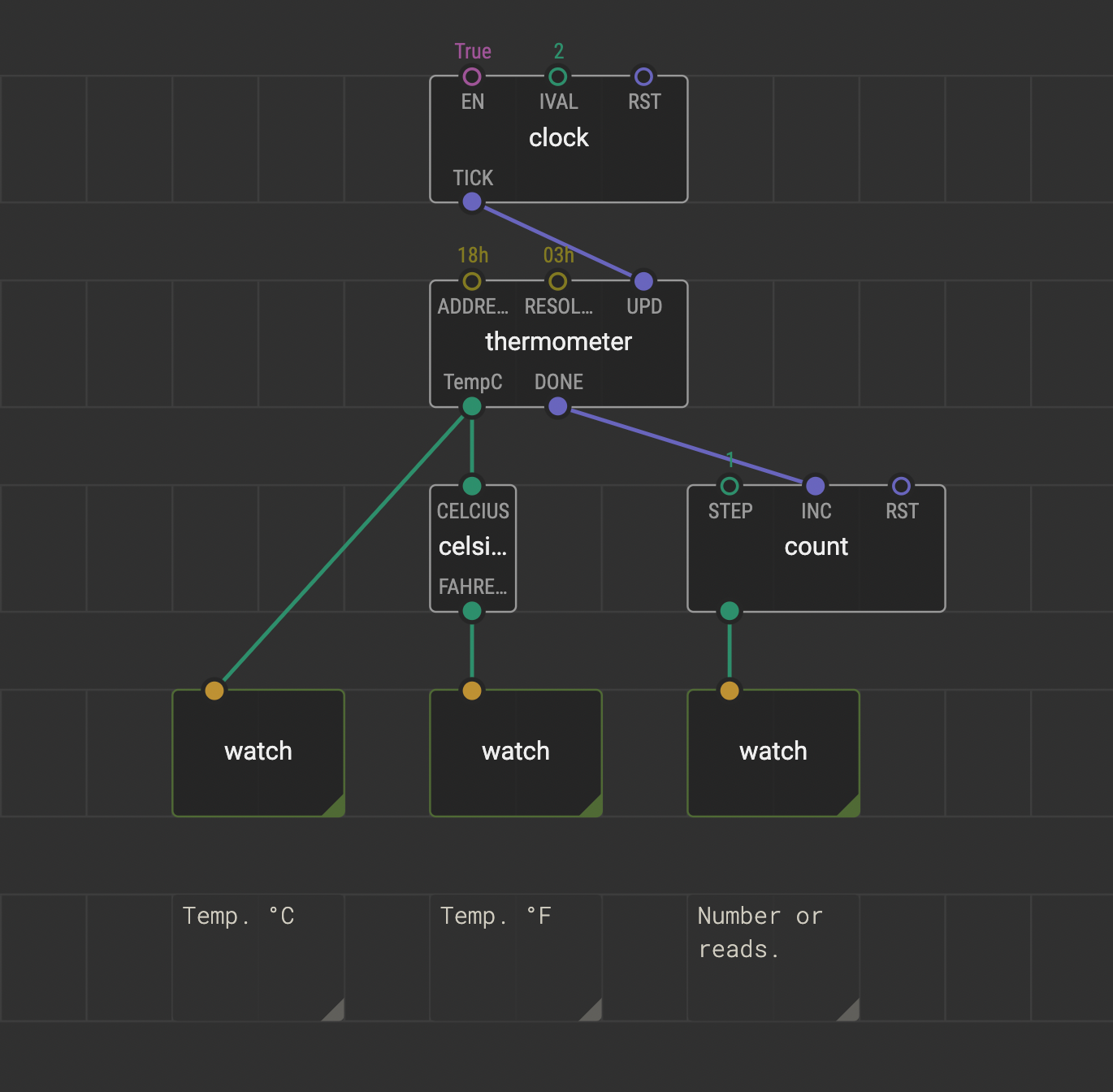The image size is (1113, 1092).
Task: Click the IVAL input pin on clock
Action: pyautogui.click(x=558, y=76)
